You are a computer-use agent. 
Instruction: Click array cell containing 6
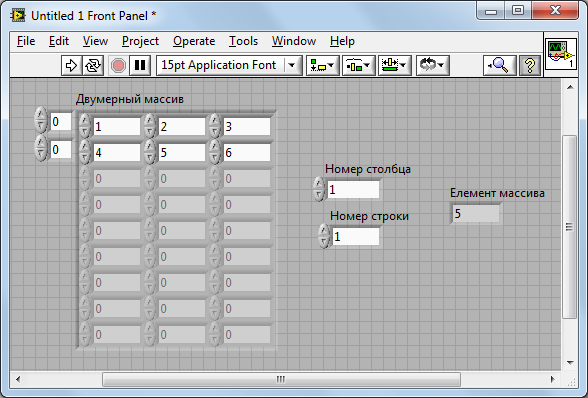247,153
